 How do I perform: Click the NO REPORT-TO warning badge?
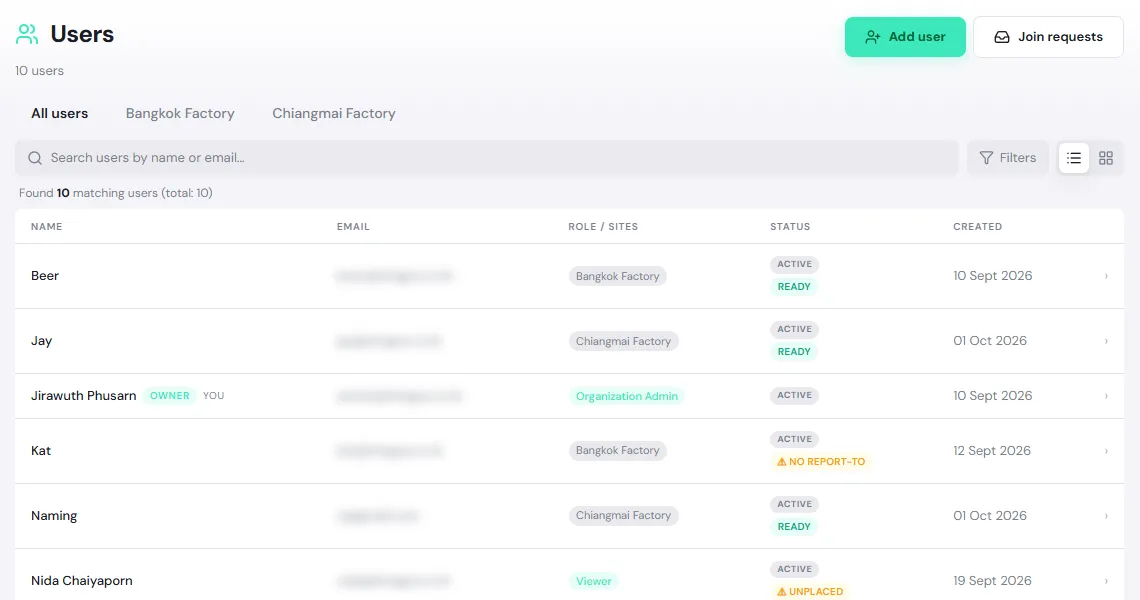(821, 462)
